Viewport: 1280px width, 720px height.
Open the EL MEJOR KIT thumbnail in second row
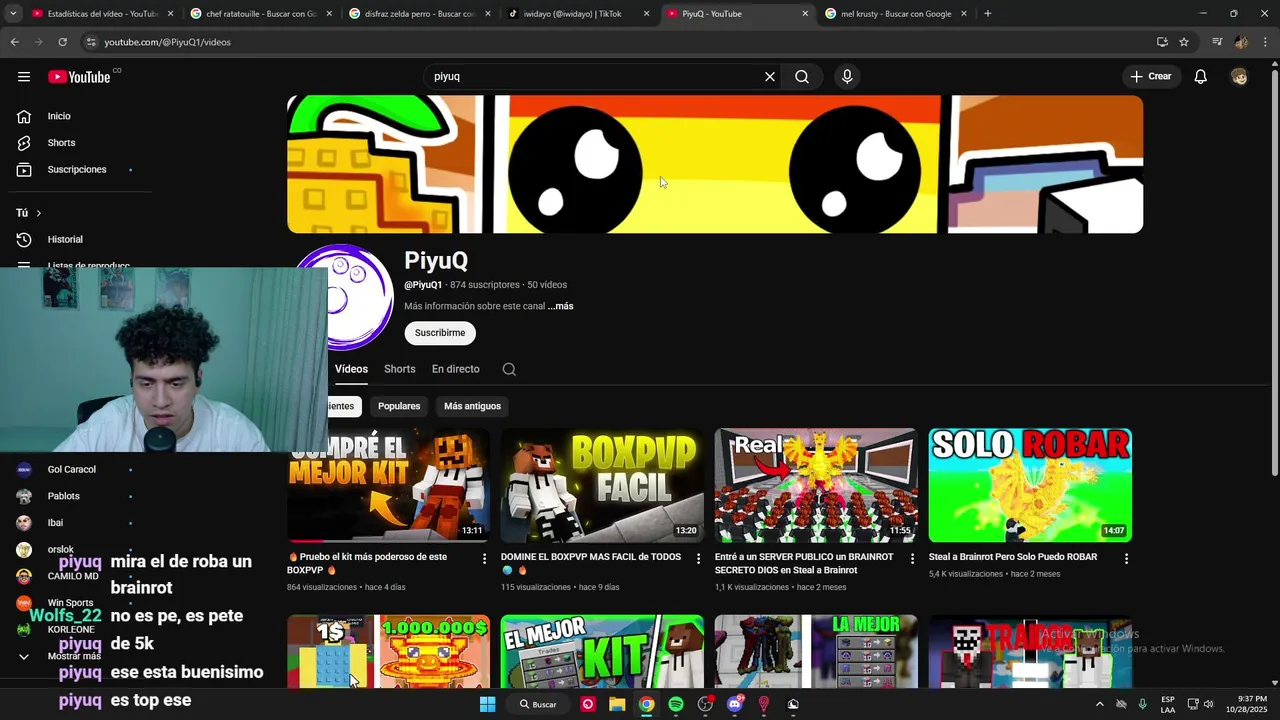click(602, 652)
